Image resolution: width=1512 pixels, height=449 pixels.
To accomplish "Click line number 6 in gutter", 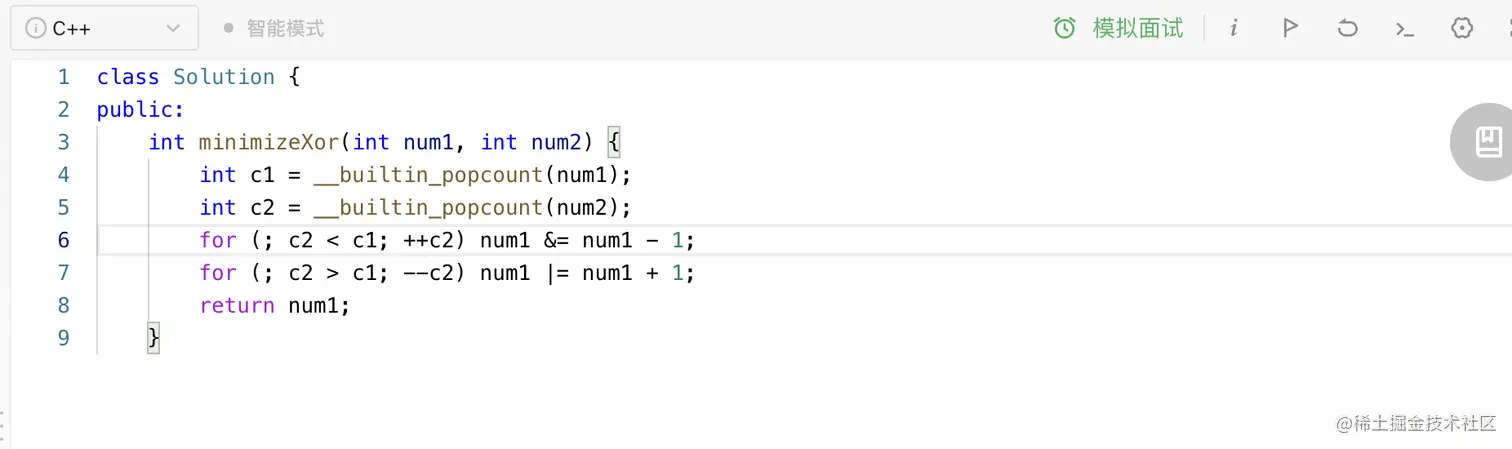I will pyautogui.click(x=64, y=240).
